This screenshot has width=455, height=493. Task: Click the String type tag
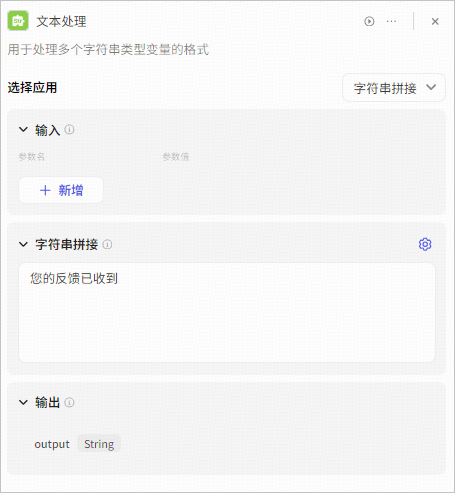[99, 444]
